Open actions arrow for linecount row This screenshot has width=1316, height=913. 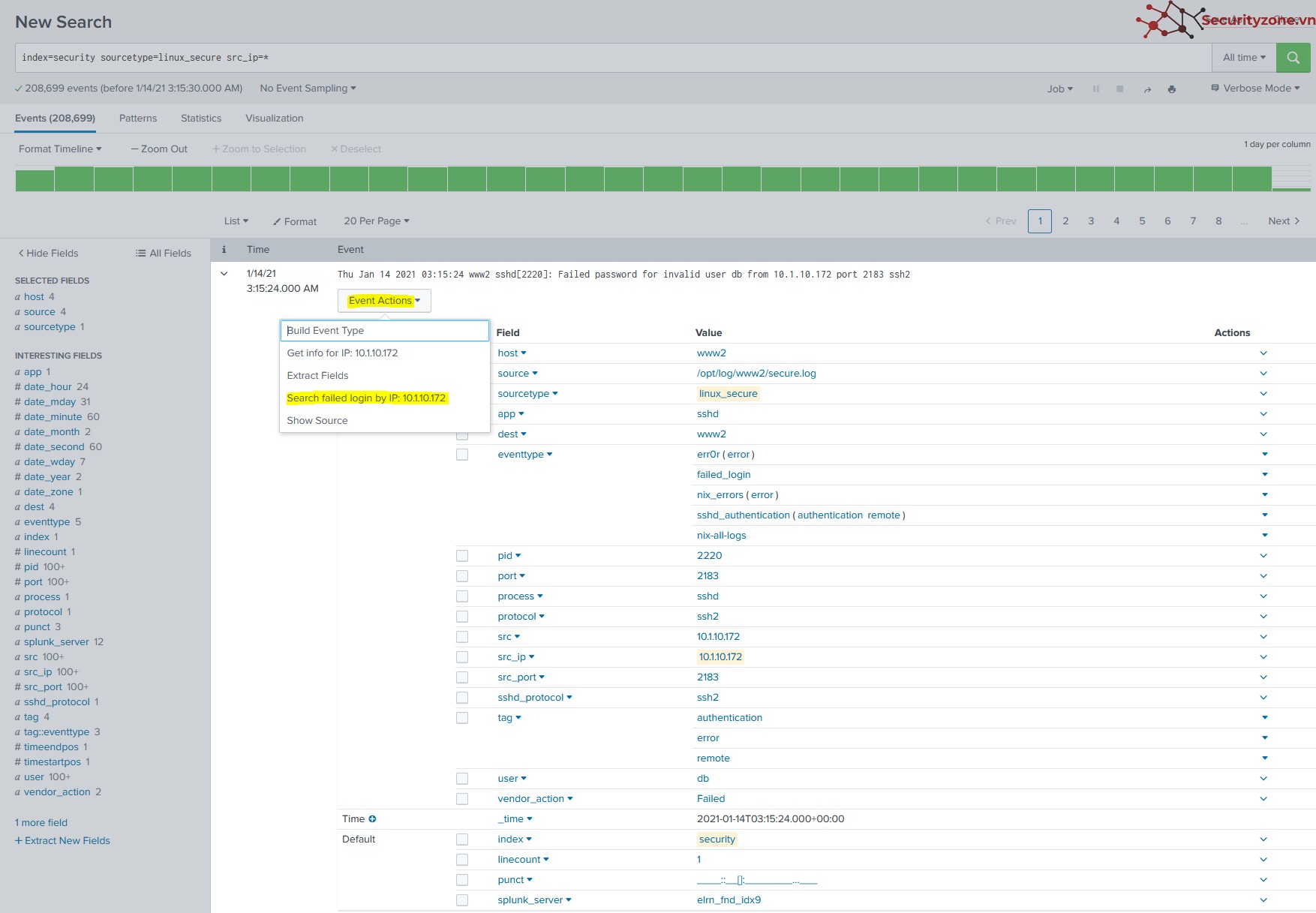click(1263, 860)
